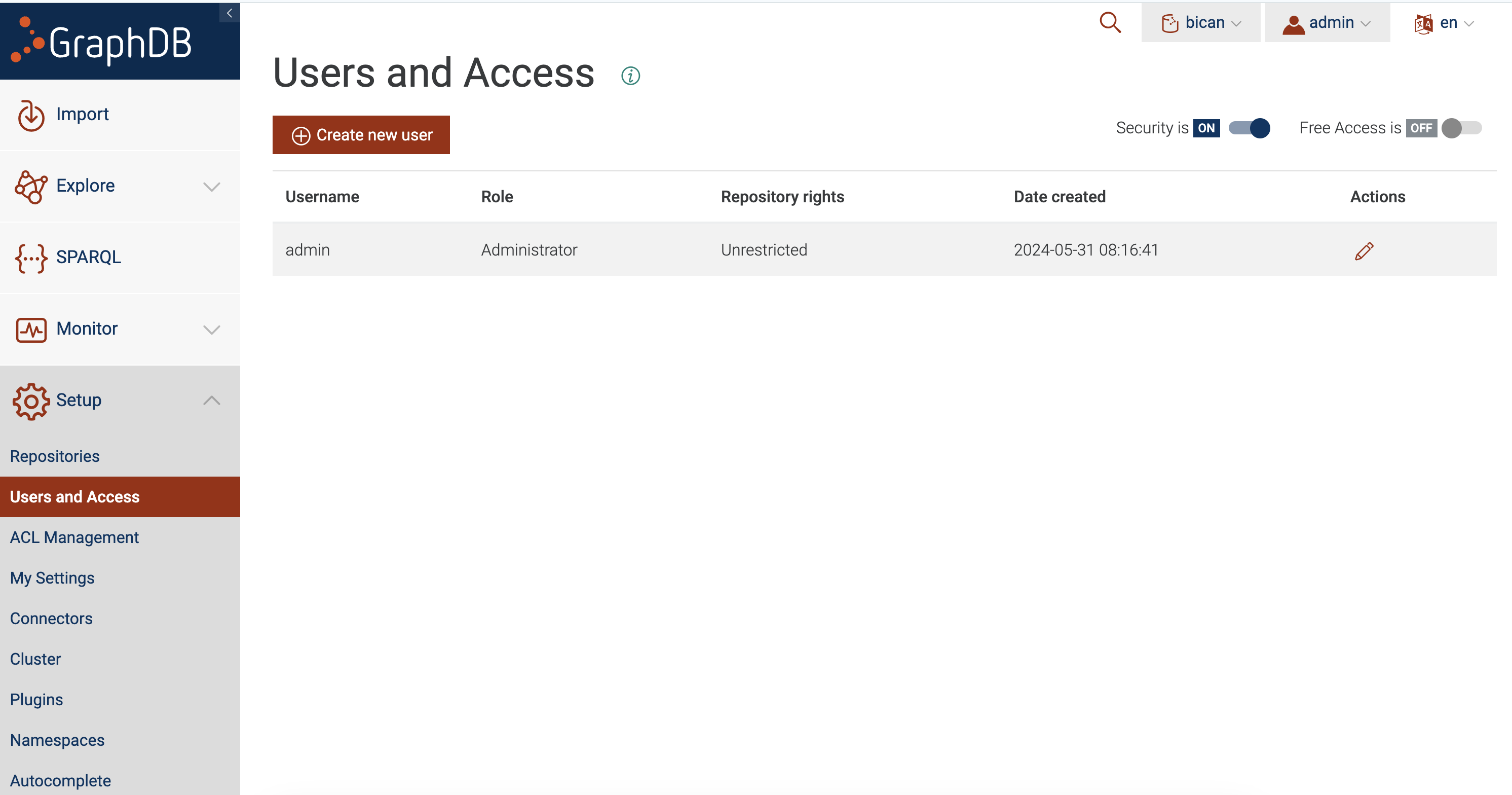Click the Security ON badge
Image resolution: width=1512 pixels, height=795 pixels.
pos(1206,128)
